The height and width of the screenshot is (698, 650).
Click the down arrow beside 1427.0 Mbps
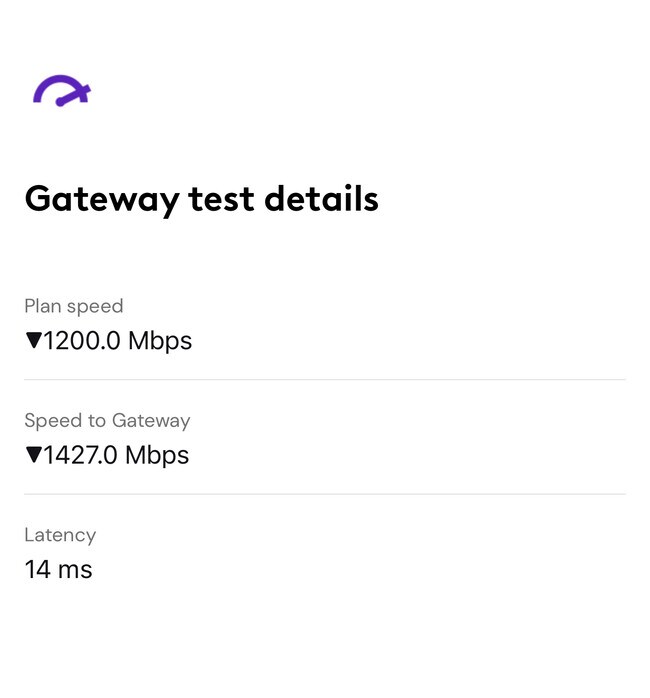(33, 455)
